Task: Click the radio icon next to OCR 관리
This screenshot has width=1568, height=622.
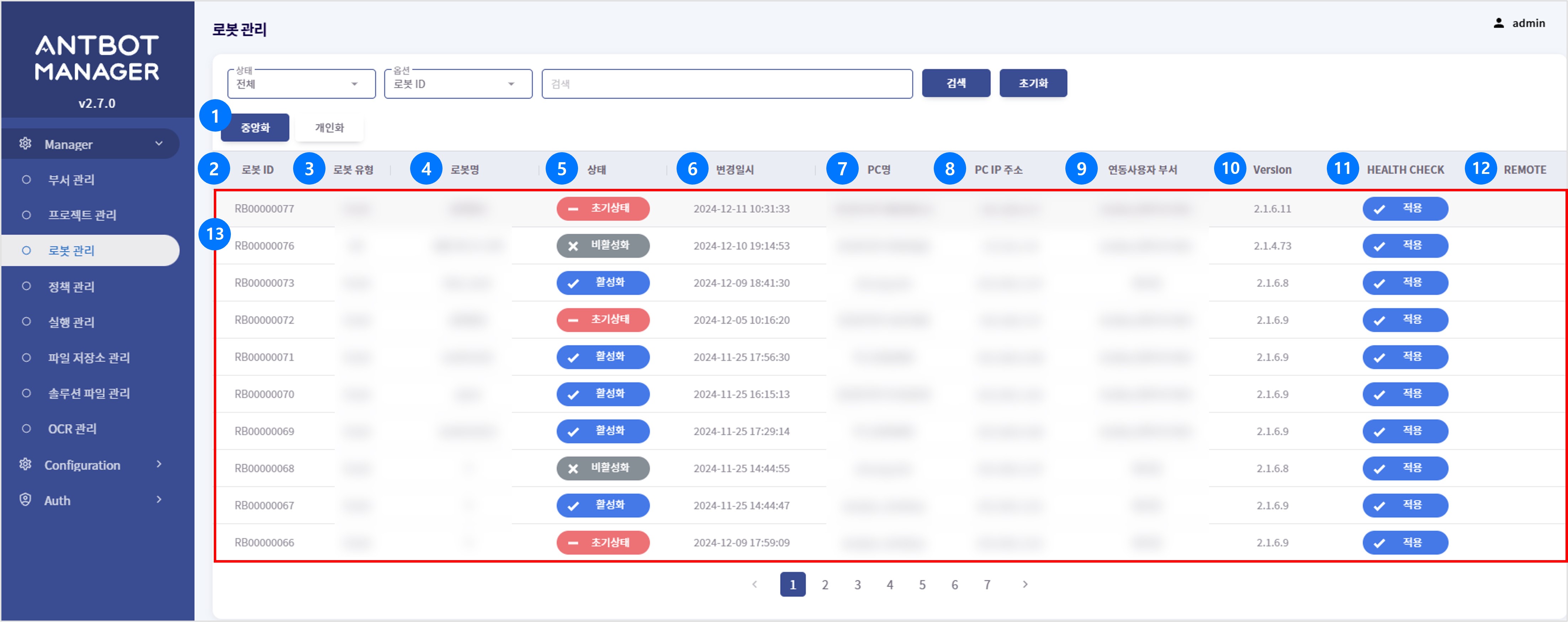Action: point(25,429)
